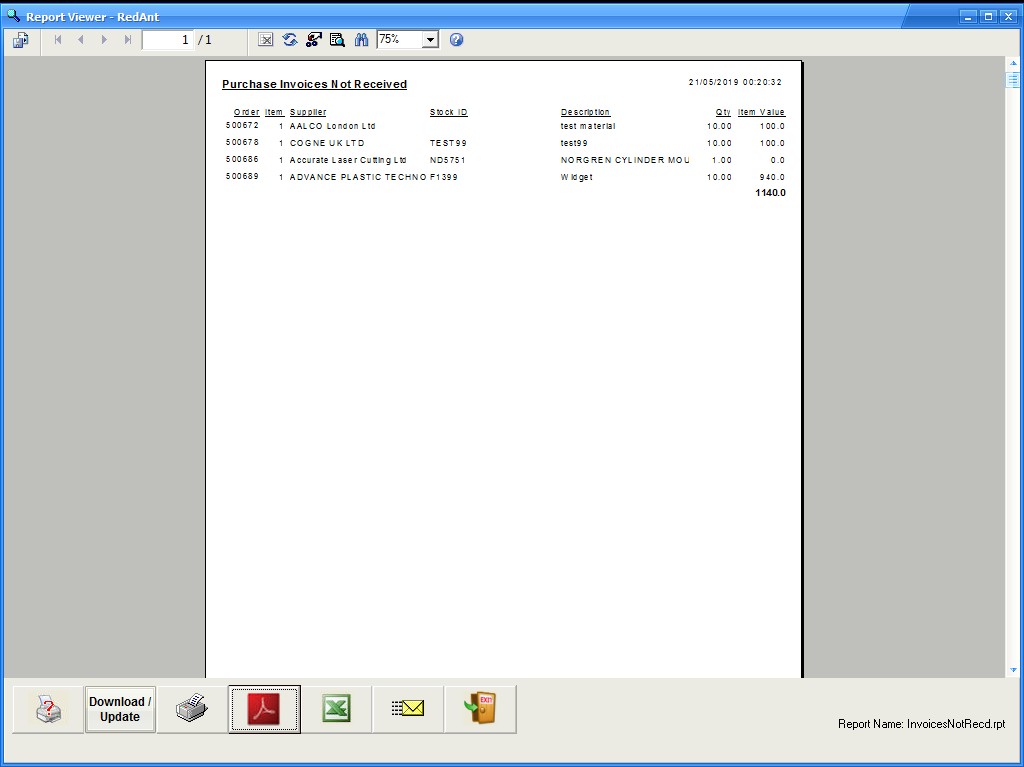1024x767 pixels.
Task: Click the magnifier search report icon
Action: (337, 40)
